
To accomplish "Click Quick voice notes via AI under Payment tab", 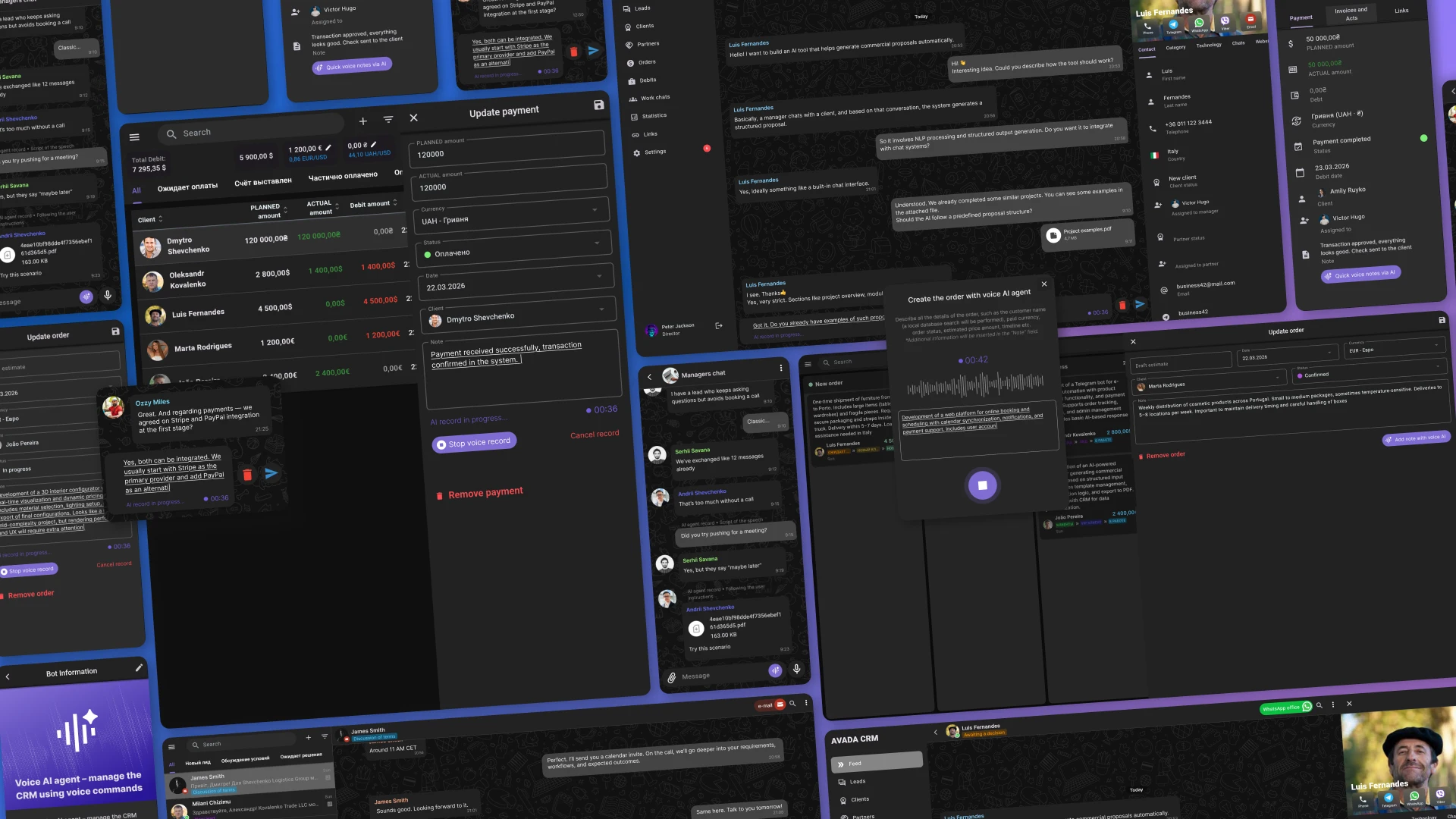I will [x=1360, y=275].
